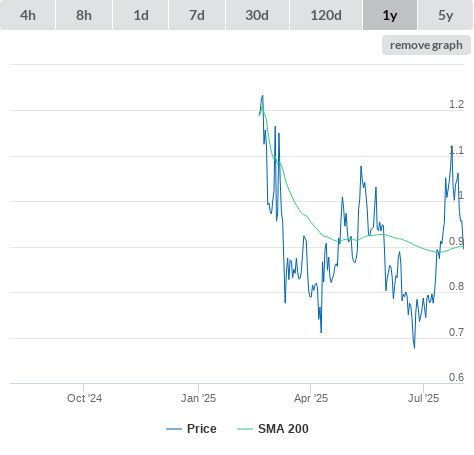Switch to the 120d range

point(326,15)
